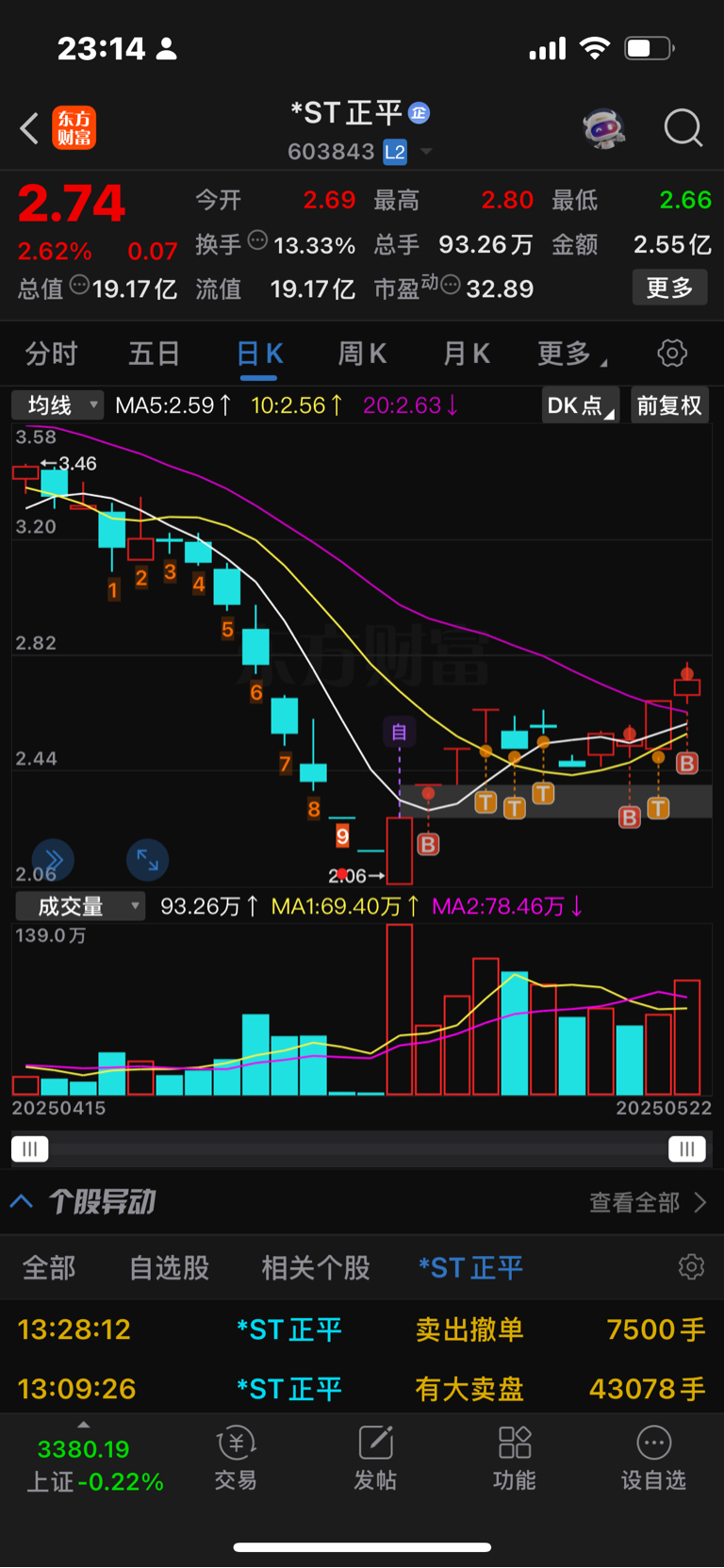Screen dimensions: 724x1568
Task: Tap the 13:09:26 有大卖盘 row
Action: (362, 1388)
